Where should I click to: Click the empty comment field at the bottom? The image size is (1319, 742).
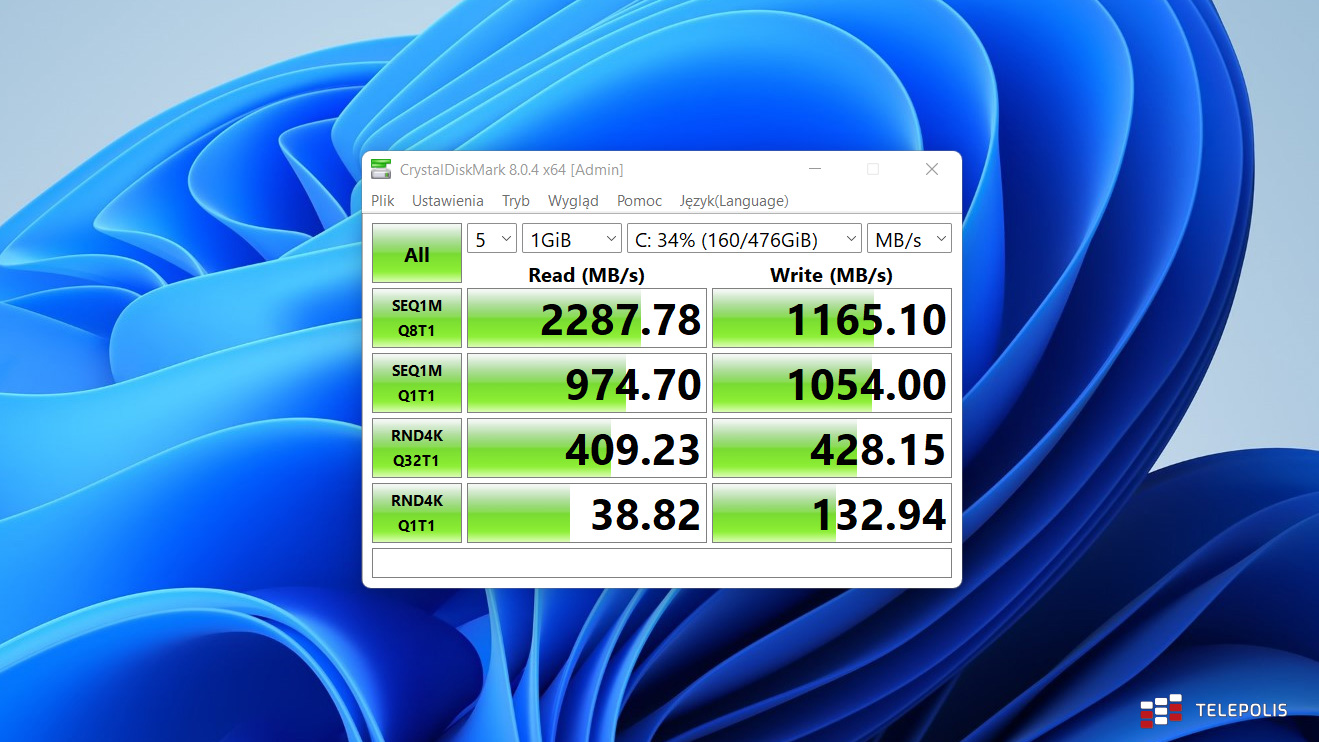click(661, 563)
